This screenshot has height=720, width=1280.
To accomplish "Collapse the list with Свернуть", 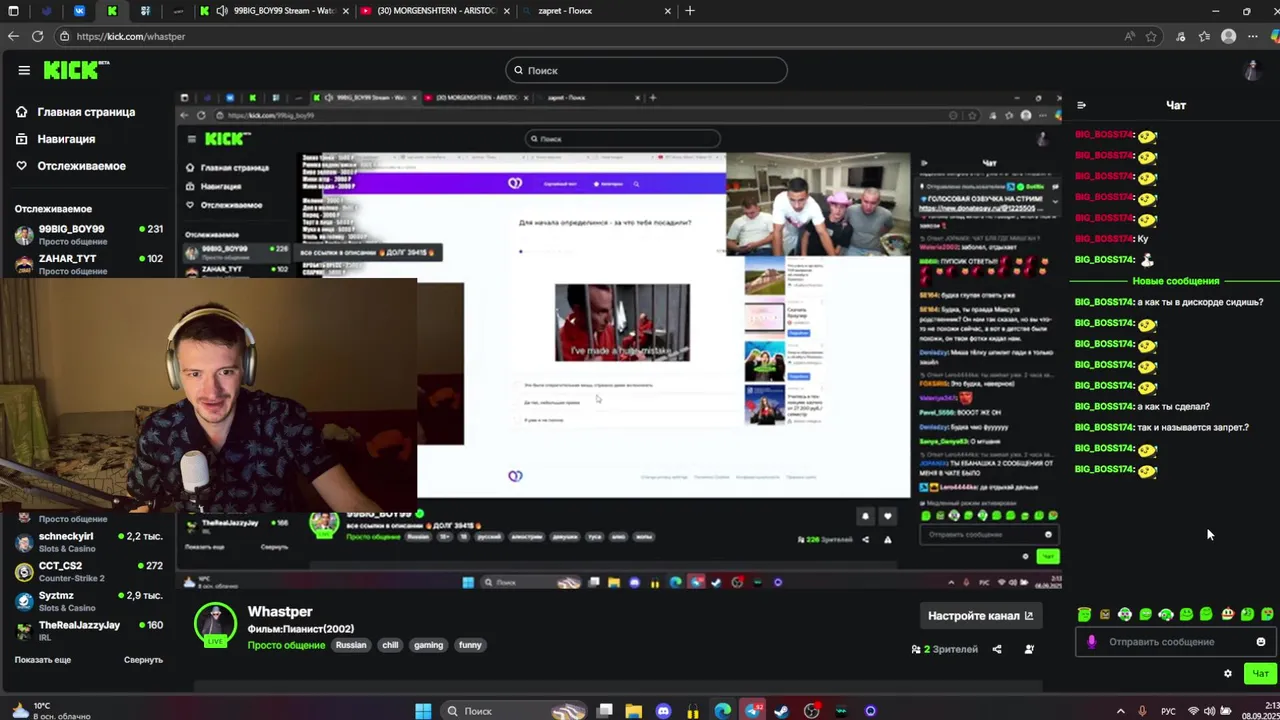I will point(143,660).
